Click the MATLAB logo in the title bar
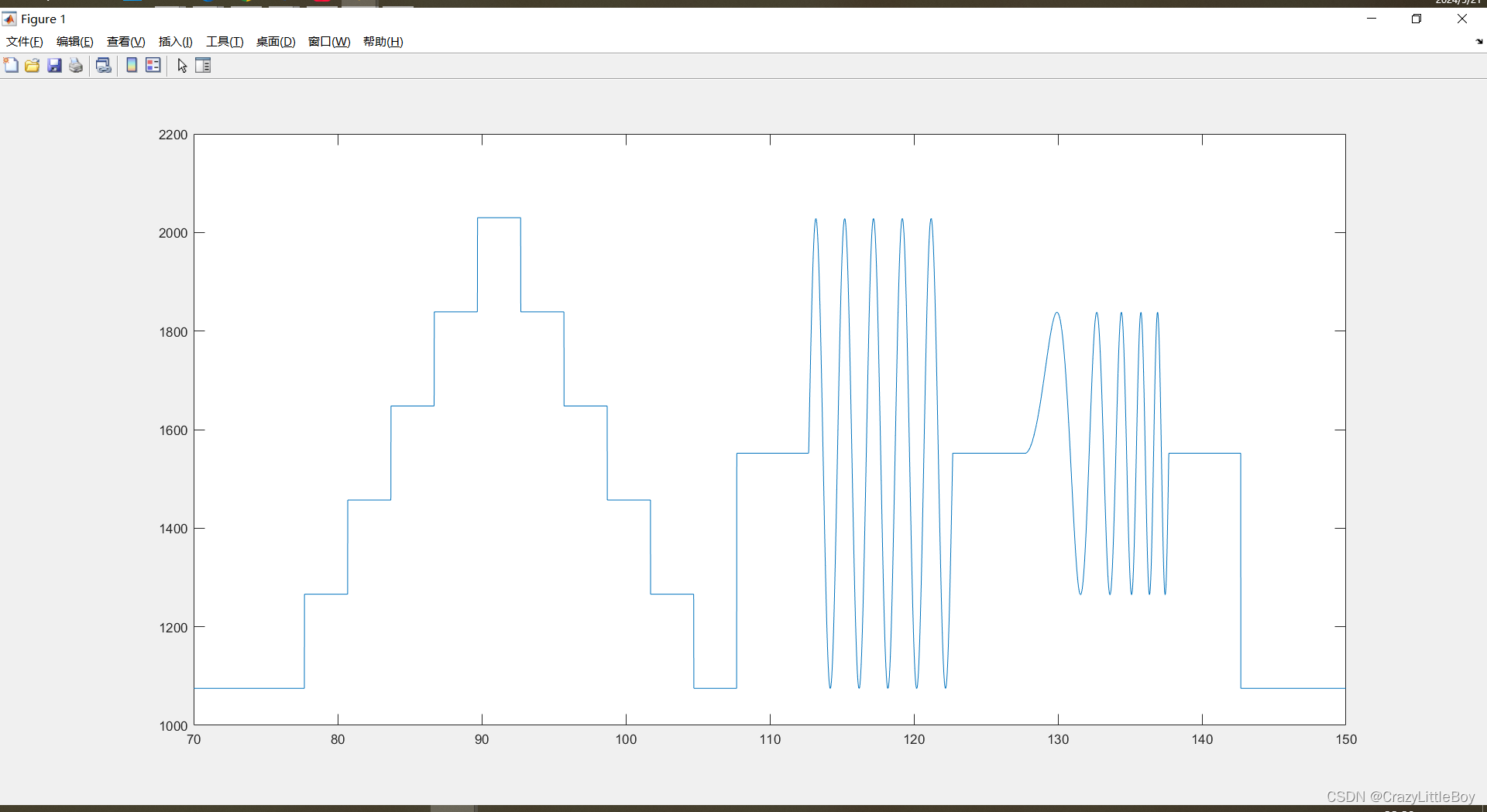Viewport: 1487px width, 812px height. tap(9, 19)
